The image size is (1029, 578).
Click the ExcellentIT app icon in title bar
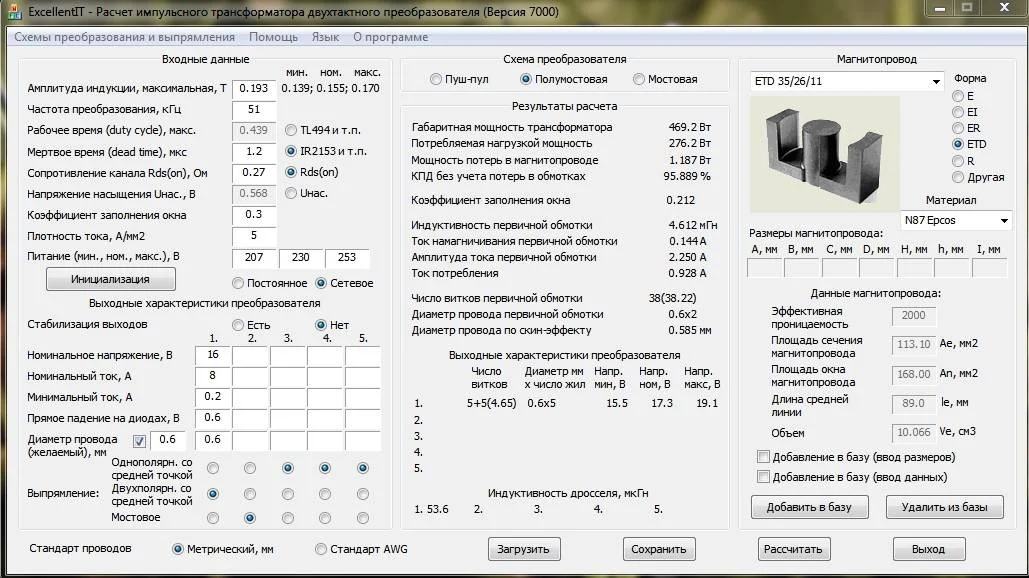tap(14, 11)
